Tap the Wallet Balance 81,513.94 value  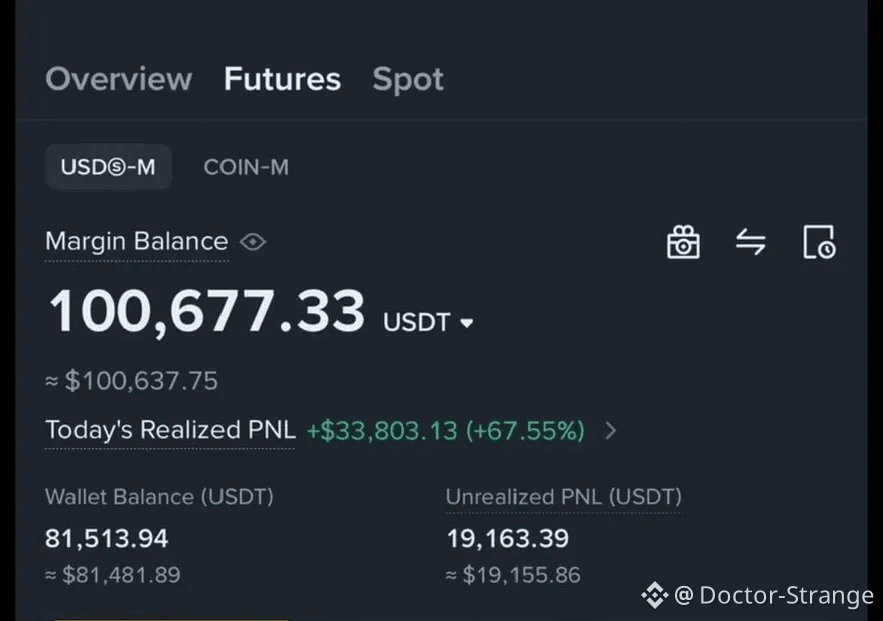106,538
